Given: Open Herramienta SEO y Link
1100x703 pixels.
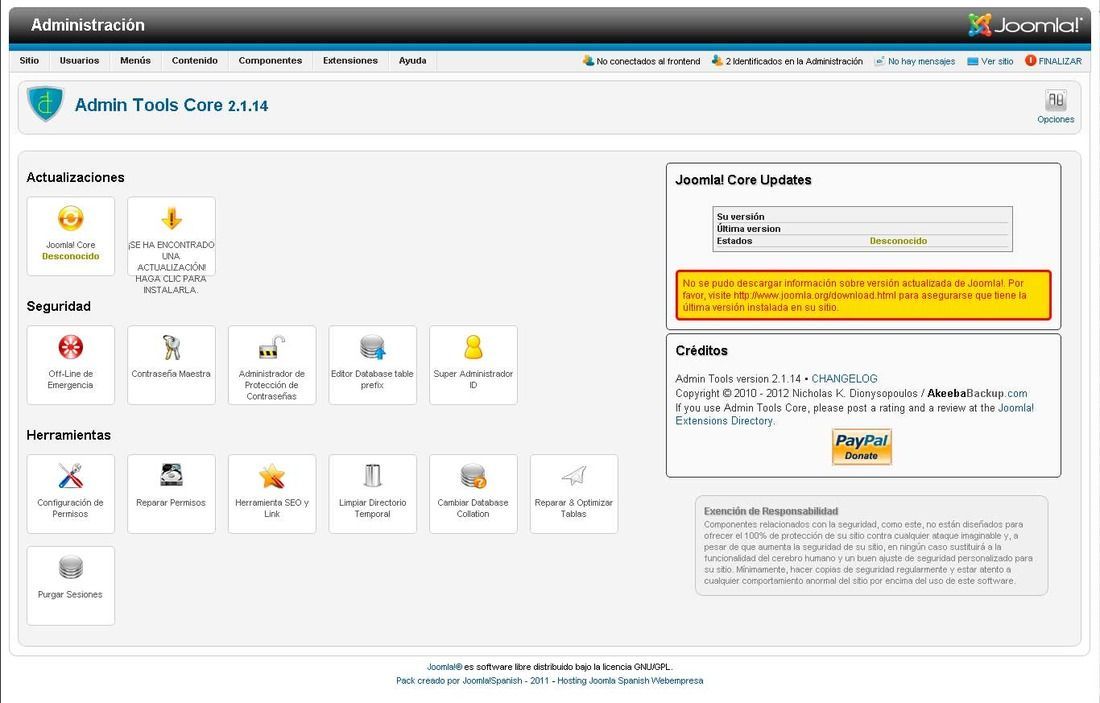Looking at the screenshot, I should point(271,494).
